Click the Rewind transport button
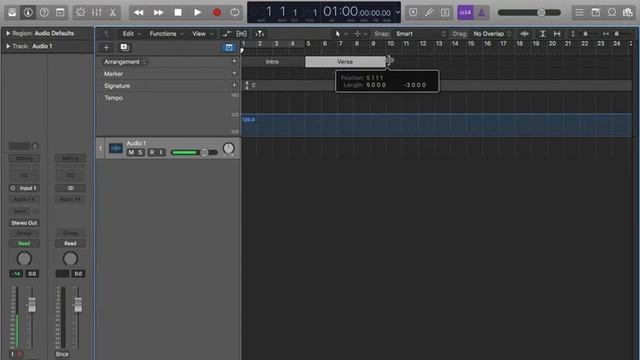The image size is (640, 360). coord(139,12)
